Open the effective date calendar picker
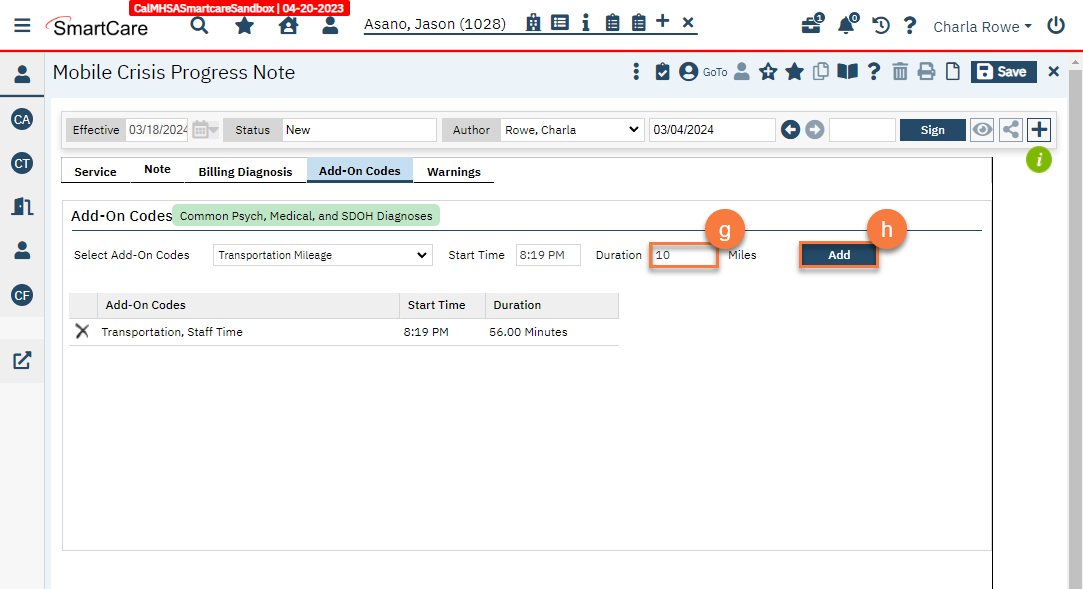The image size is (1083, 589). (x=203, y=130)
